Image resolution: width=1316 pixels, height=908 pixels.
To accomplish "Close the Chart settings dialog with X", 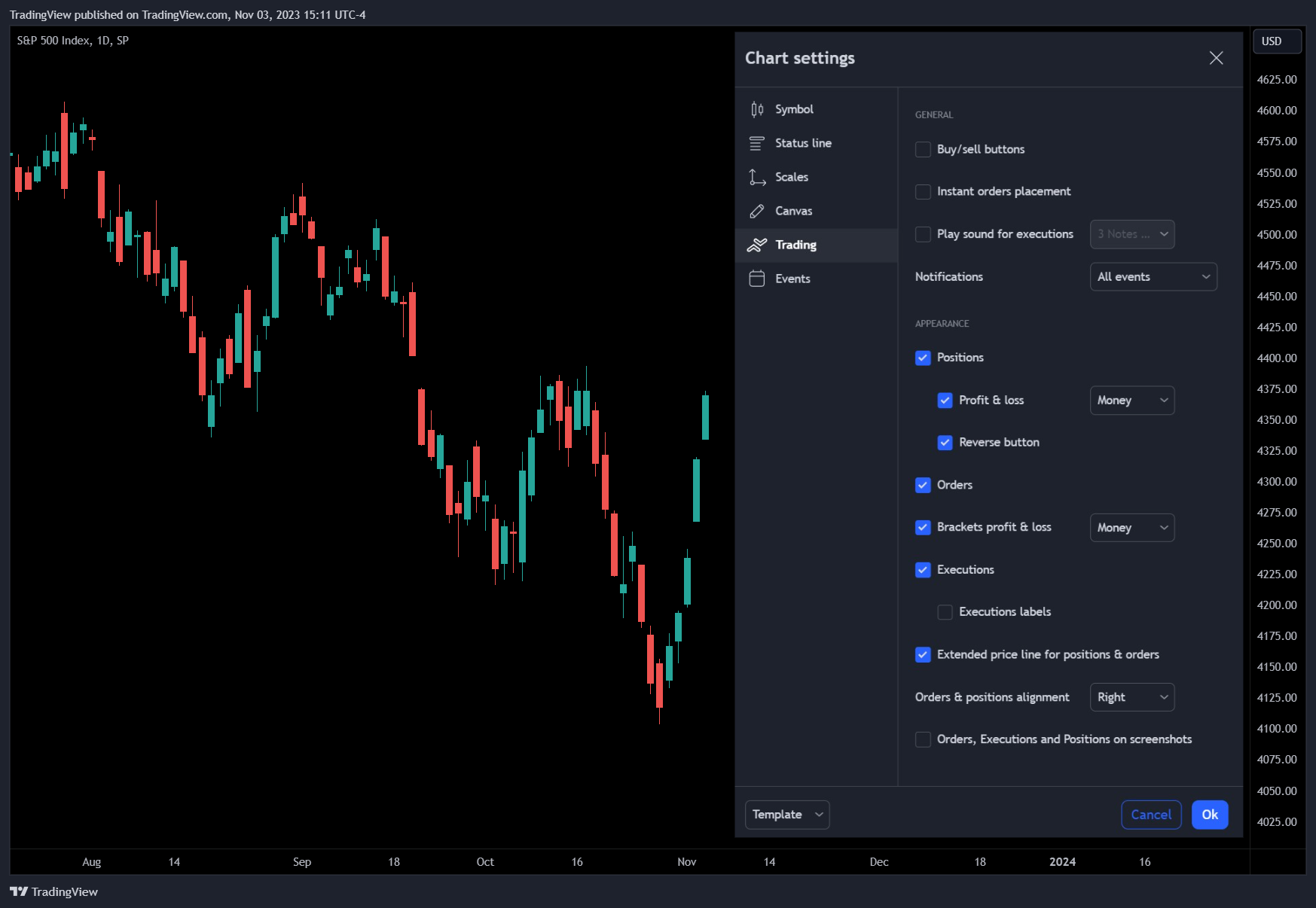I will click(1216, 58).
